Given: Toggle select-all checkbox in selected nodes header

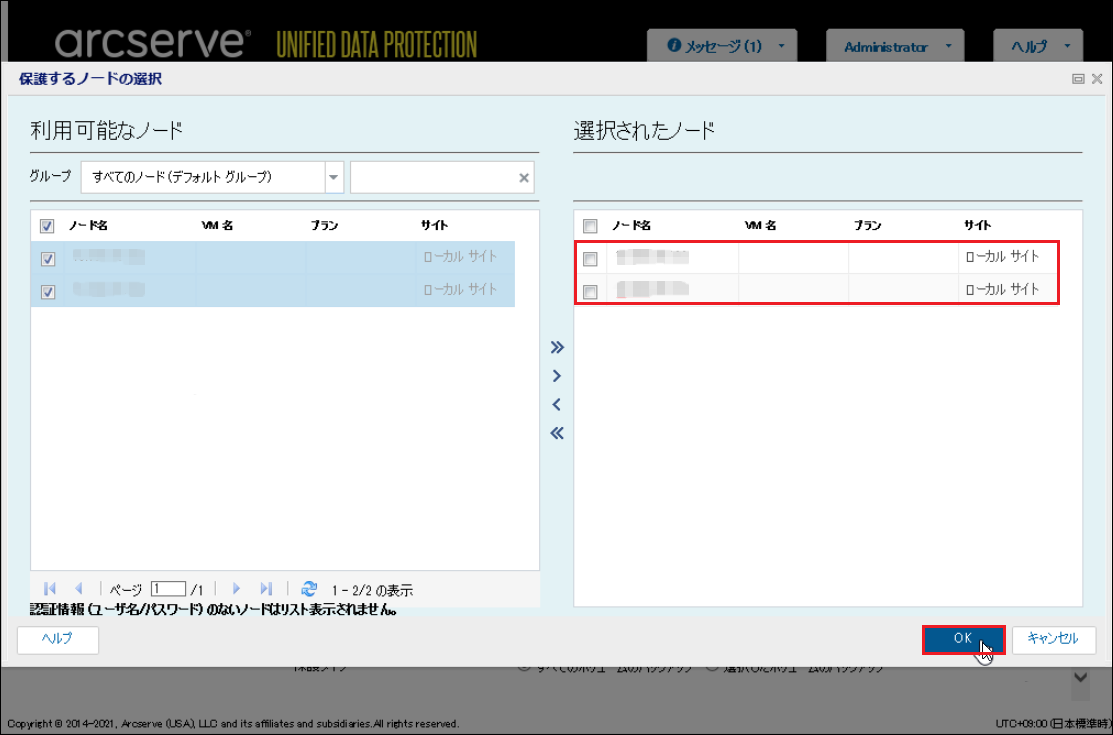Looking at the screenshot, I should click(x=590, y=226).
